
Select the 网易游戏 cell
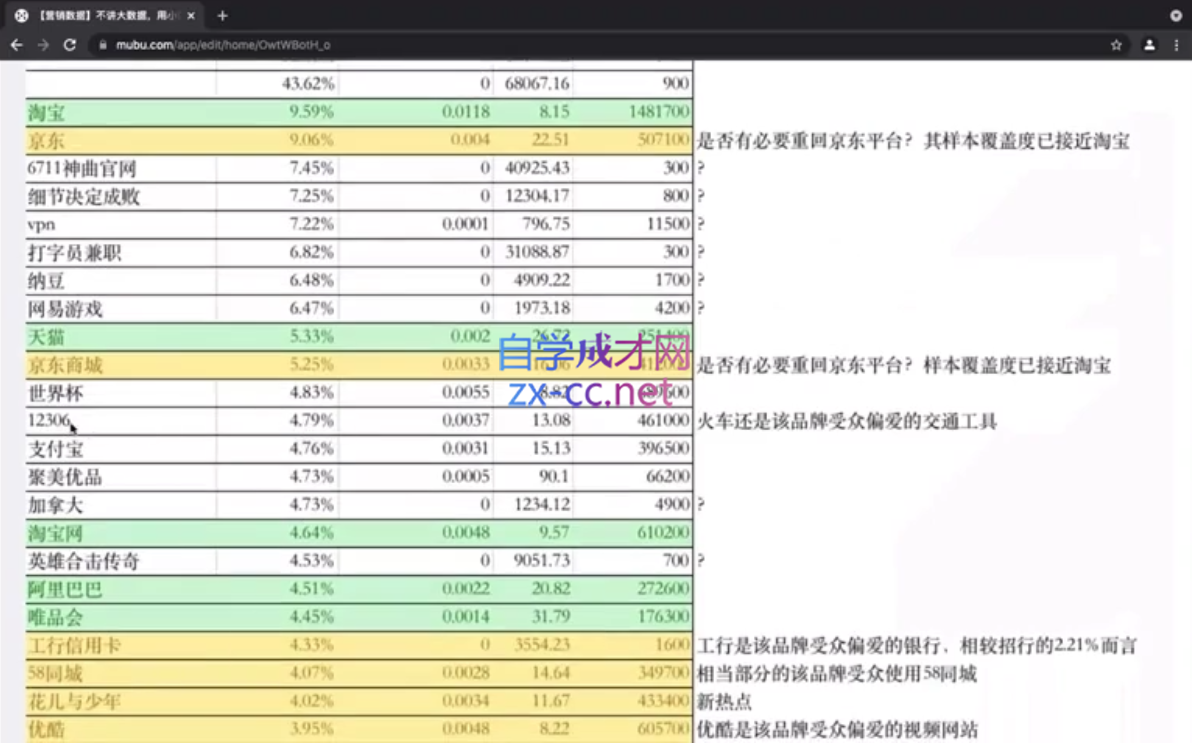coord(120,309)
